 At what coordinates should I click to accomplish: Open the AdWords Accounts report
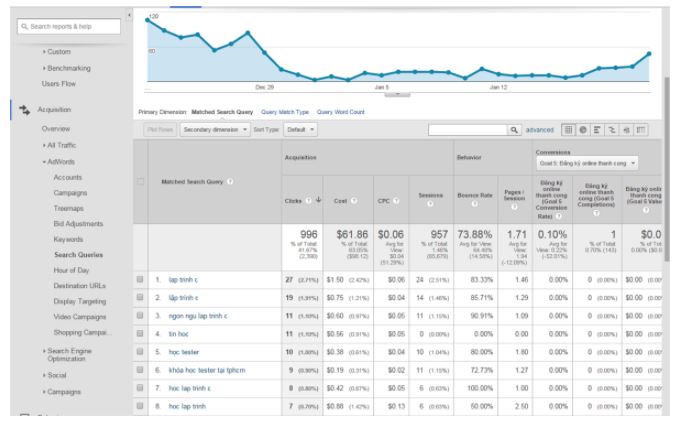68,177
